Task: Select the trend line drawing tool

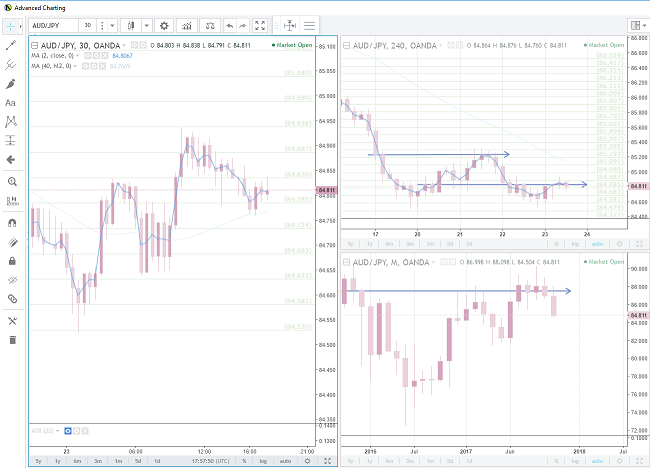Action: point(11,45)
